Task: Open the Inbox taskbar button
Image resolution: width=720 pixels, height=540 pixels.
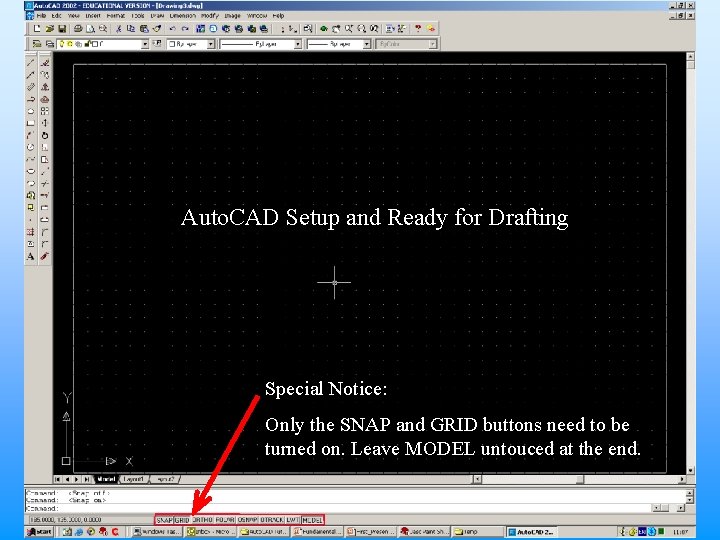Action: point(211,532)
